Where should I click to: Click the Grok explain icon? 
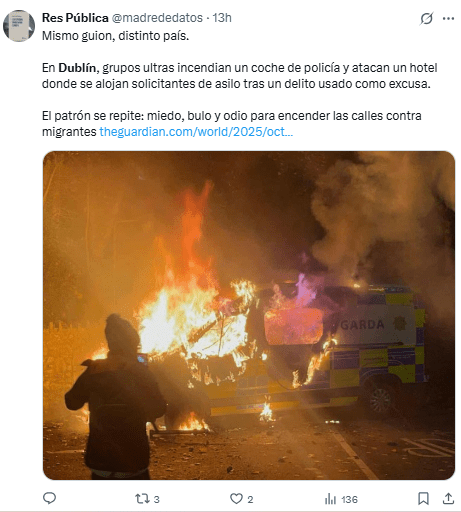426,18
